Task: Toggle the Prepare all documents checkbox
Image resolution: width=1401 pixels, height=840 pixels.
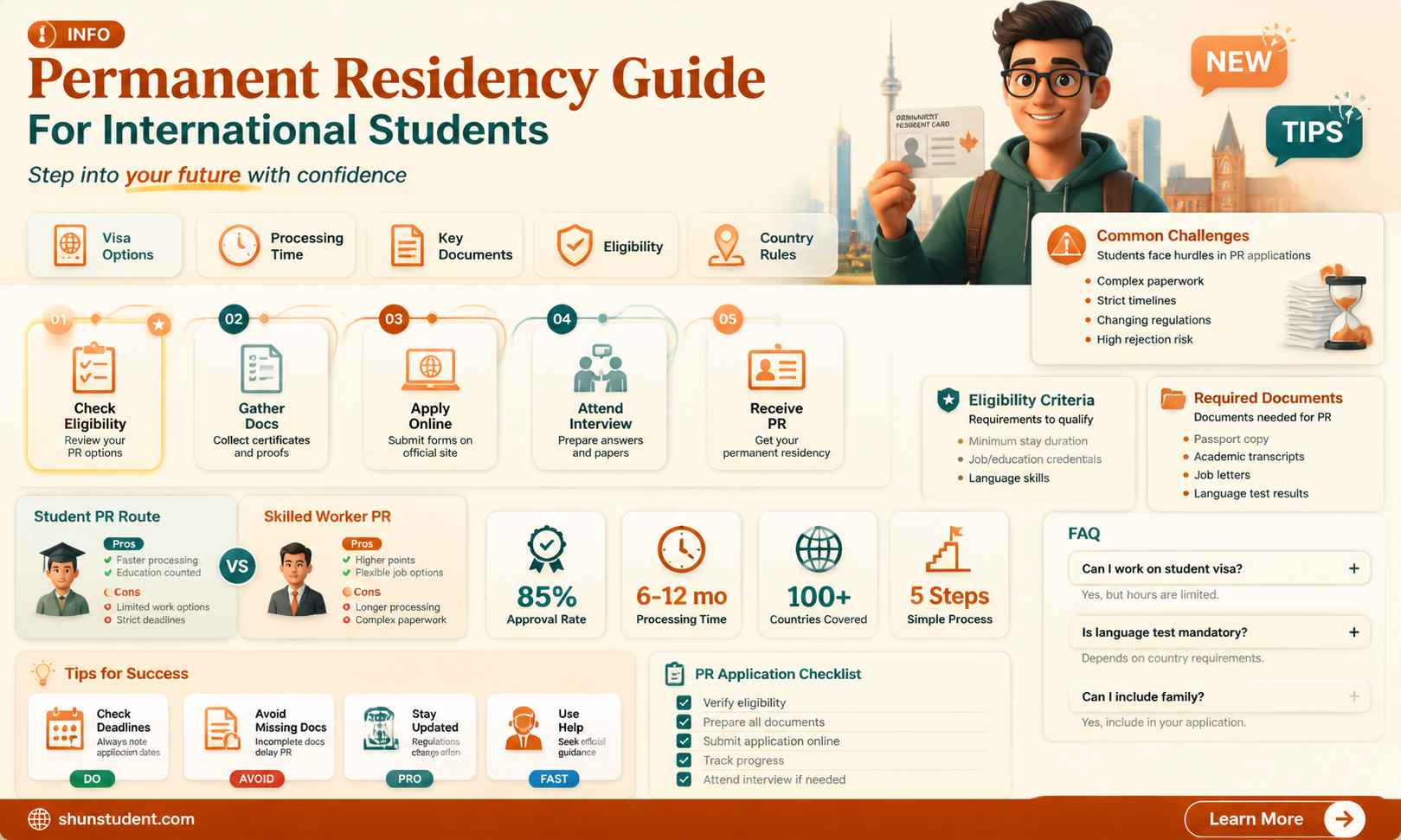Action: pos(684,721)
